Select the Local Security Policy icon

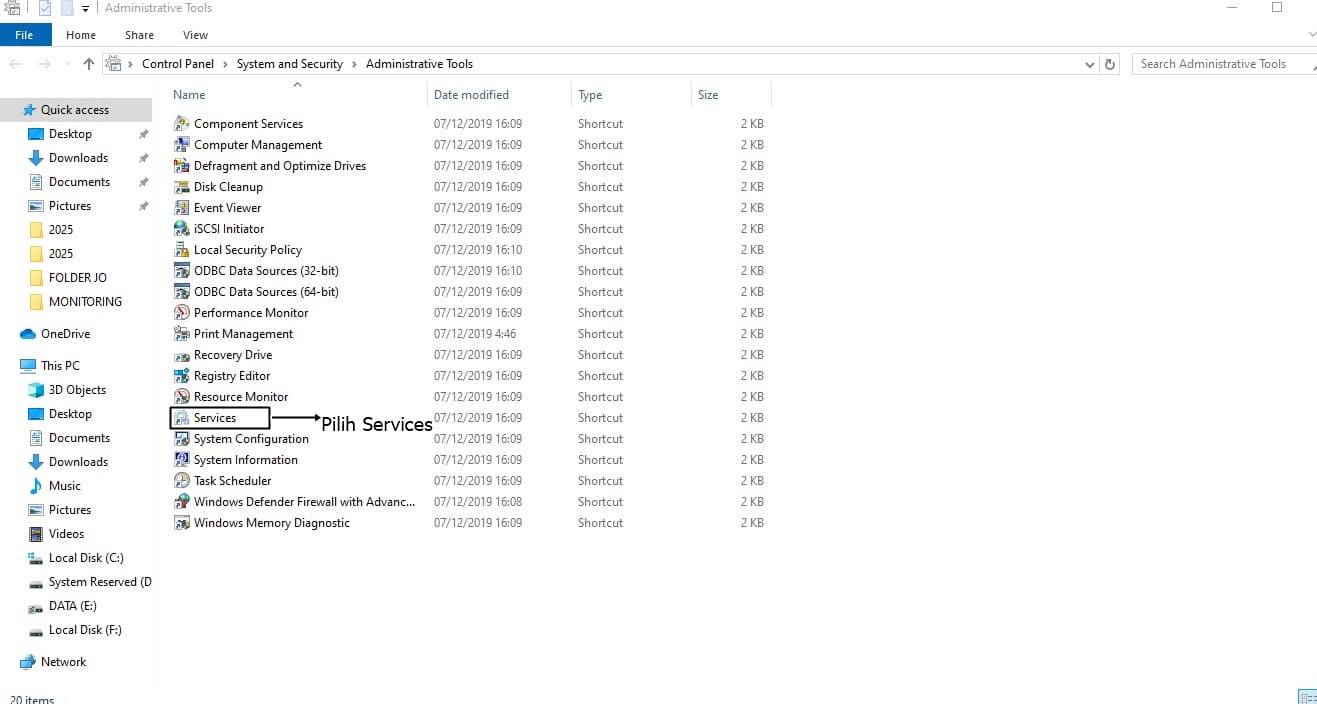point(181,249)
